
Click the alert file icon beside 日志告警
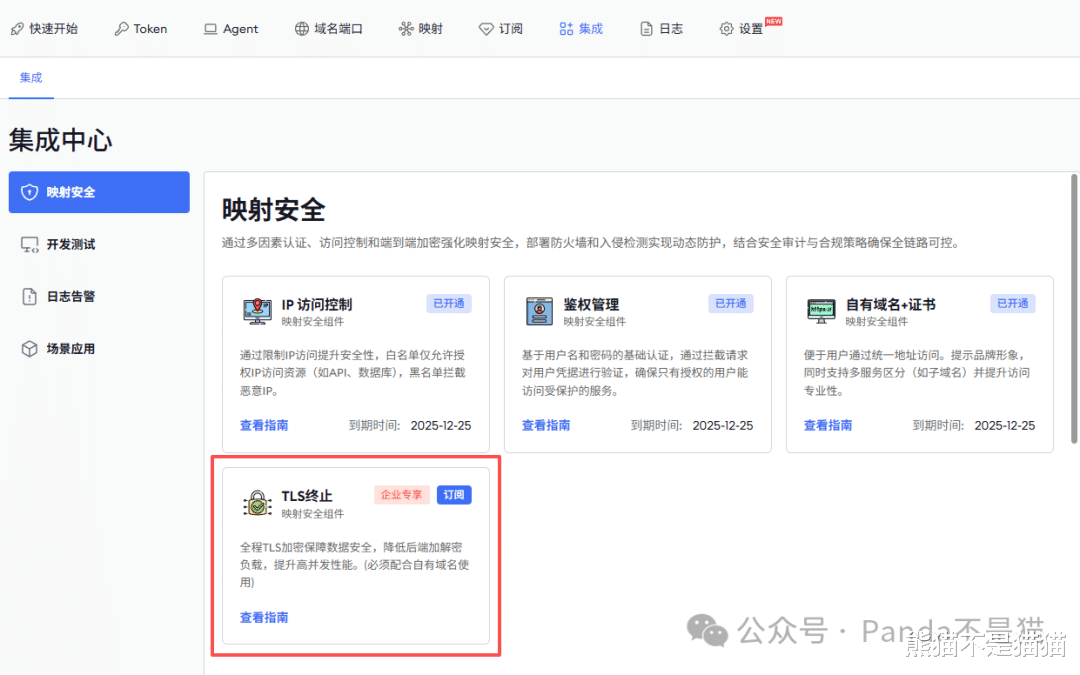[x=29, y=297]
